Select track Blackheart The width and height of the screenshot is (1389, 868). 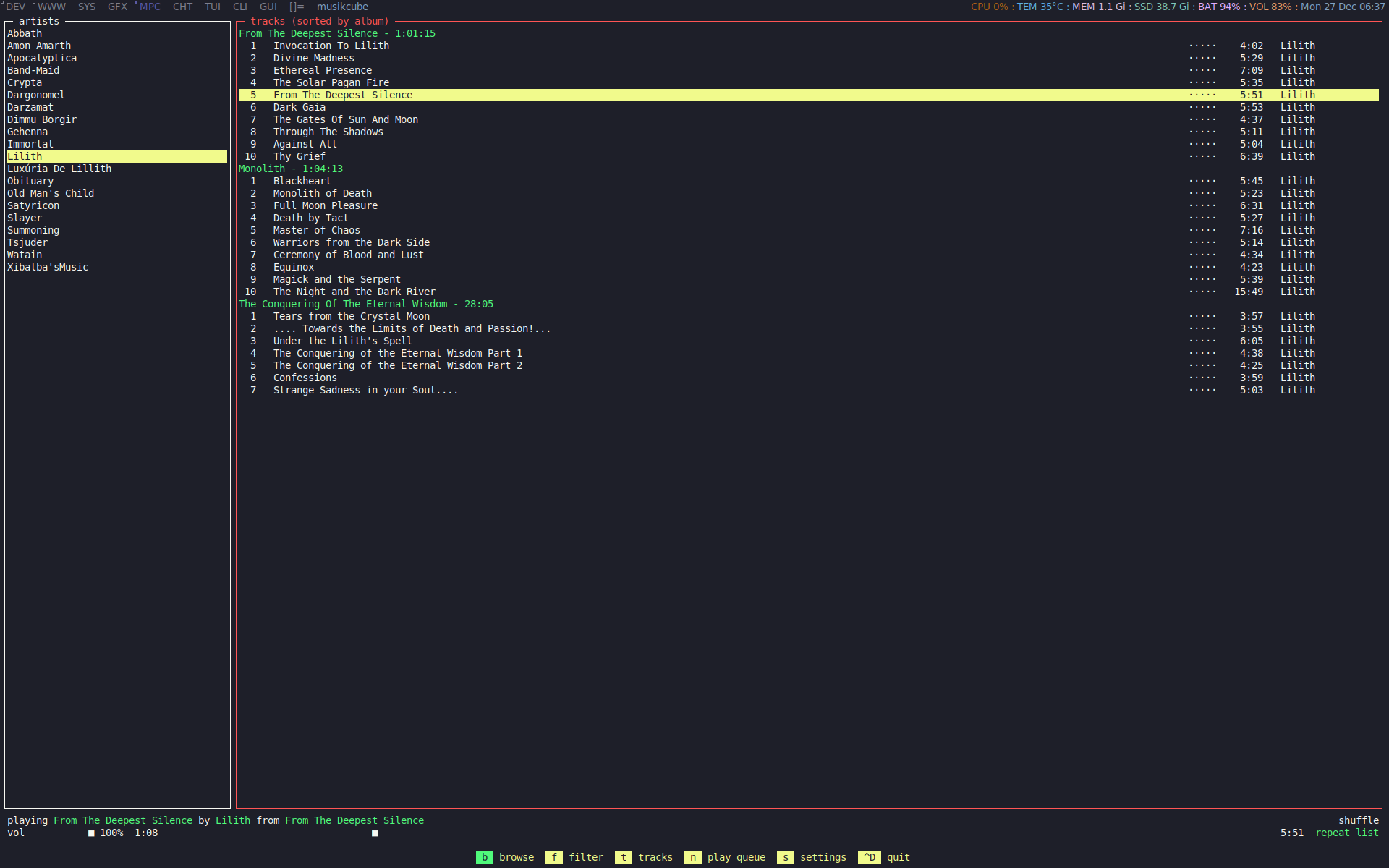(809, 181)
